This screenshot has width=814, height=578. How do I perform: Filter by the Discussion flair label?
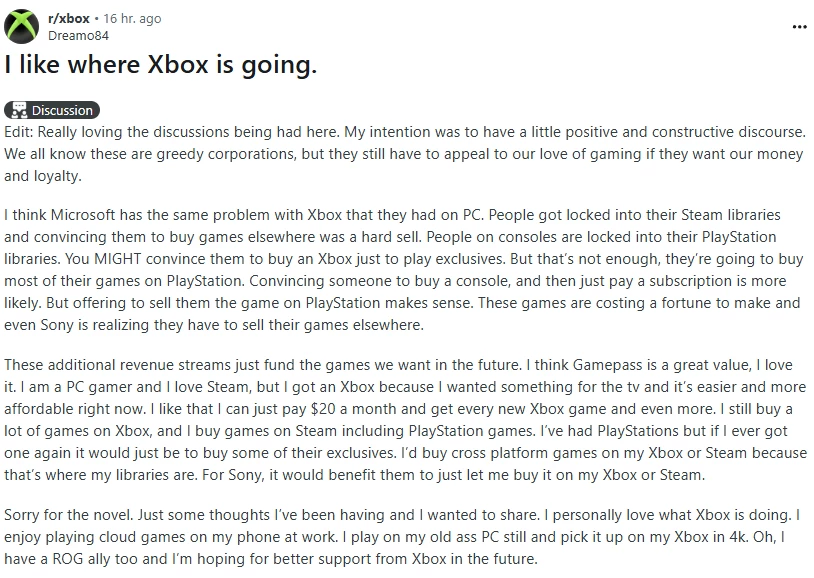click(x=61, y=110)
